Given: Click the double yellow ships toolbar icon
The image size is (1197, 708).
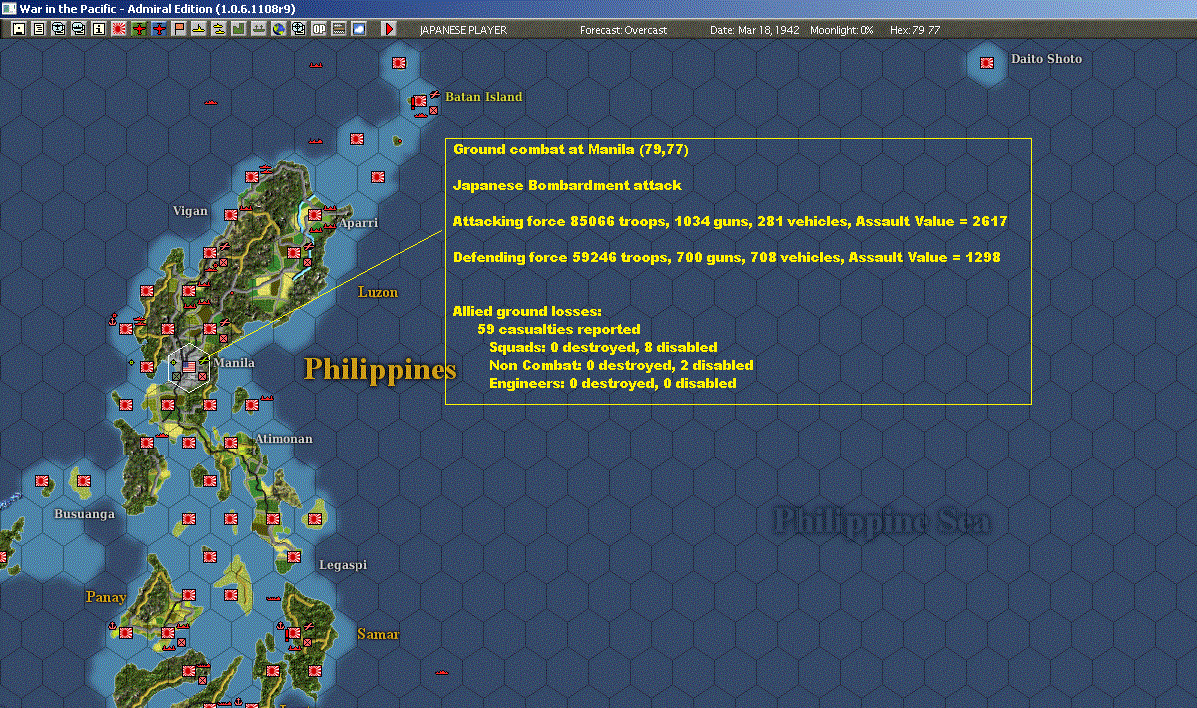Looking at the screenshot, I should [x=218, y=29].
